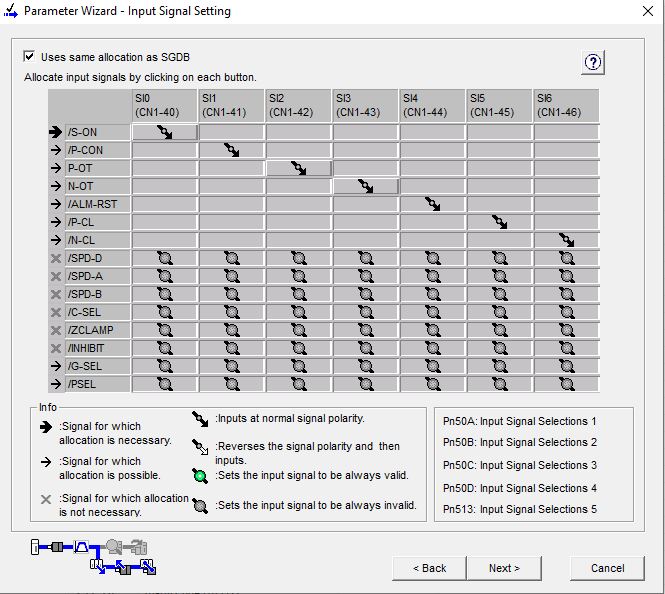The width and height of the screenshot is (665, 594).
Task: Click the /PSEL always-invalid icon under SI4
Action: [x=433, y=384]
